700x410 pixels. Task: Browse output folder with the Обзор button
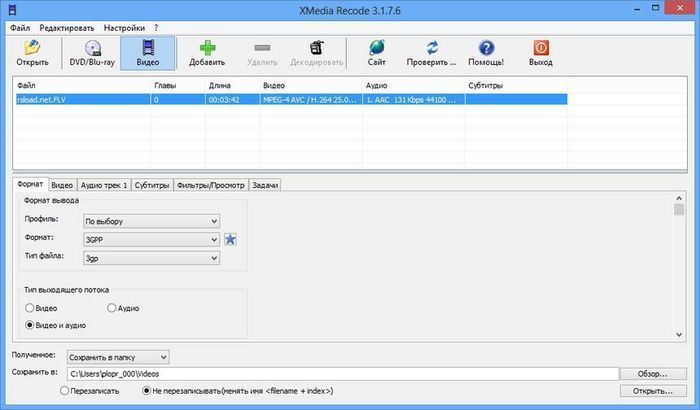coord(653,374)
